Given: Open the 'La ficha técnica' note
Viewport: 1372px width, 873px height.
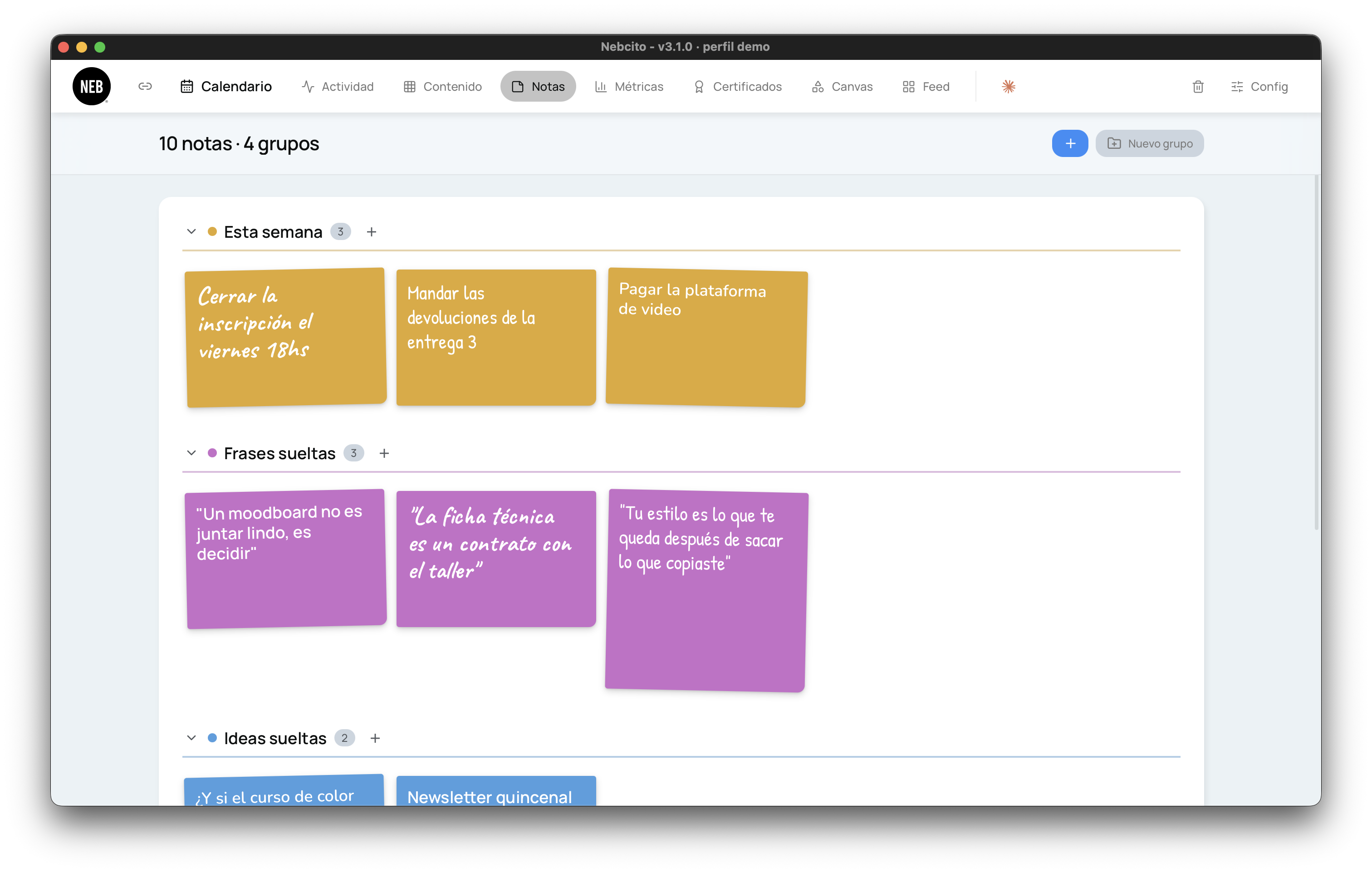Looking at the screenshot, I should 496,559.
